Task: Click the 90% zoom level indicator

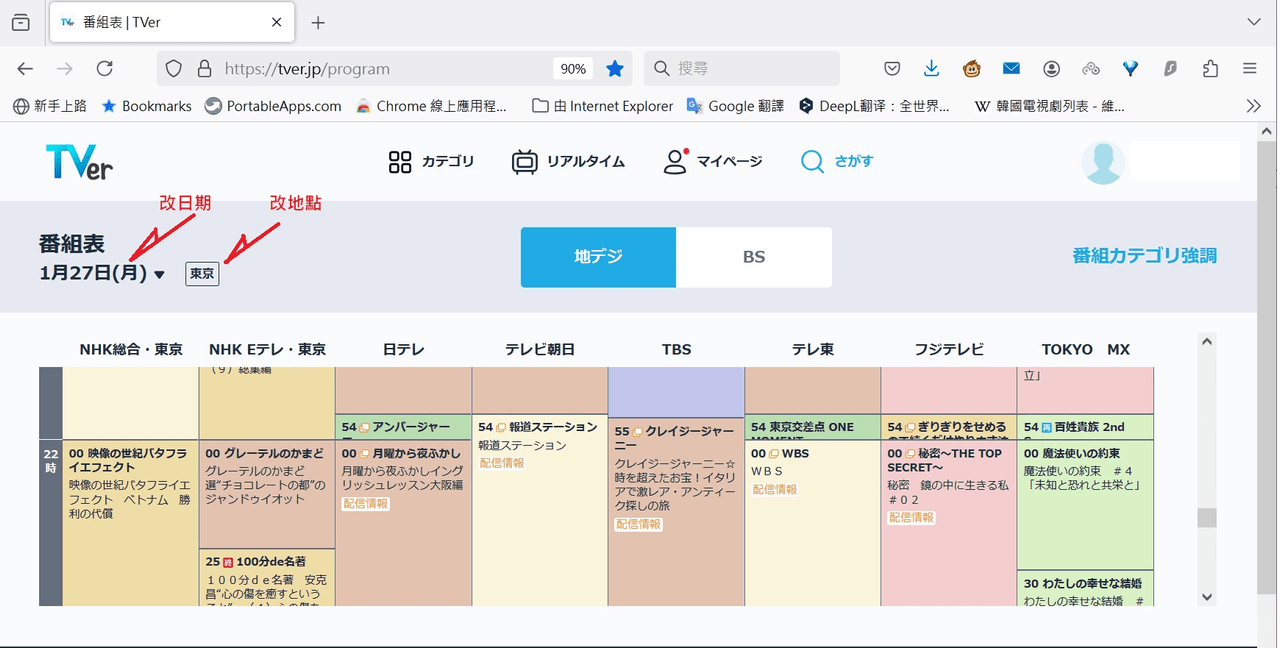Action: pyautogui.click(x=573, y=69)
